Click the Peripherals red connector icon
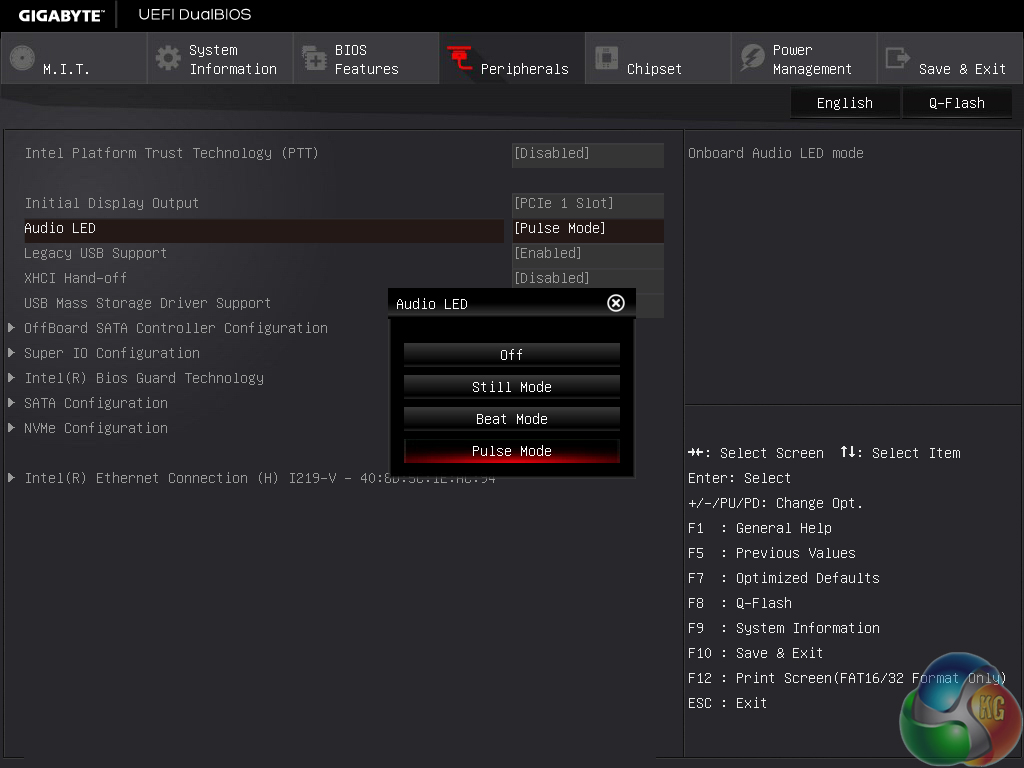The height and width of the screenshot is (768, 1024). [x=460, y=58]
